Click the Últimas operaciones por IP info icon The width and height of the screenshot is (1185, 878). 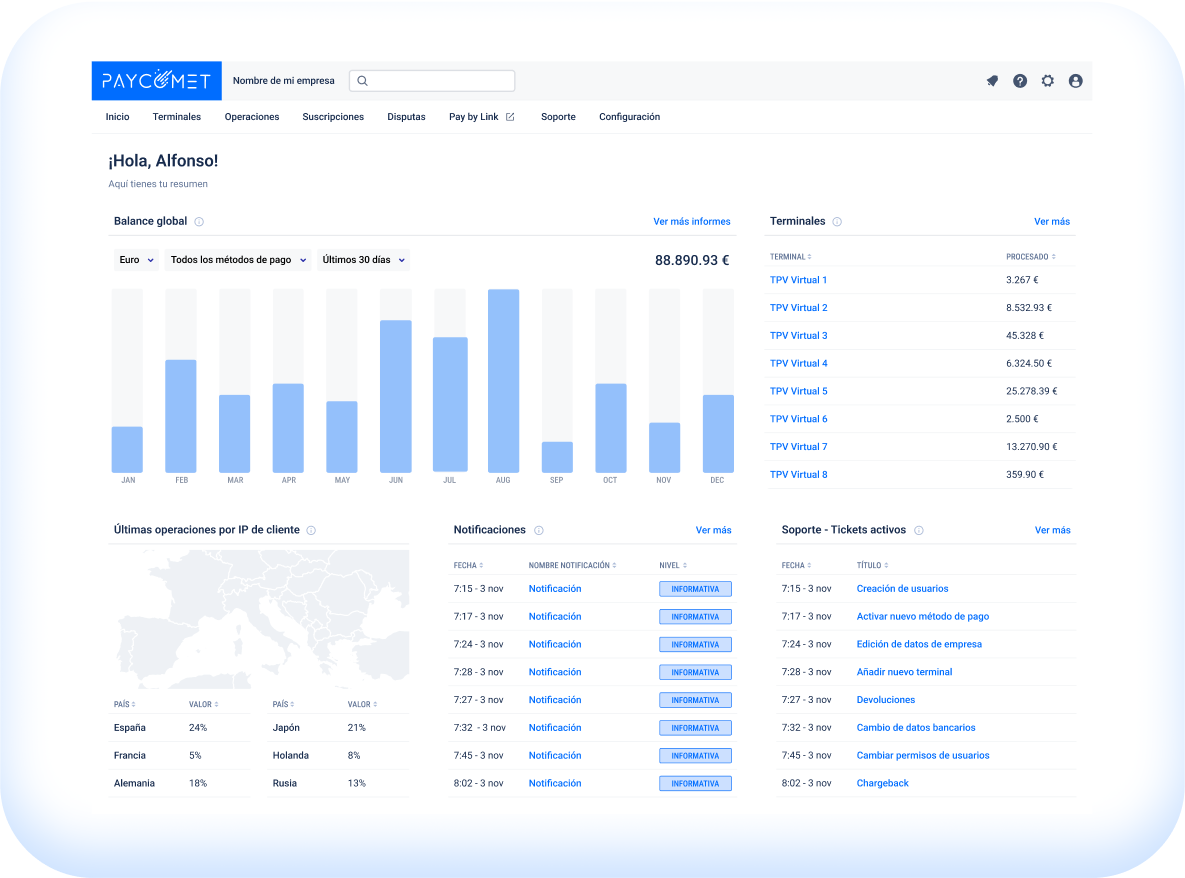tap(311, 530)
